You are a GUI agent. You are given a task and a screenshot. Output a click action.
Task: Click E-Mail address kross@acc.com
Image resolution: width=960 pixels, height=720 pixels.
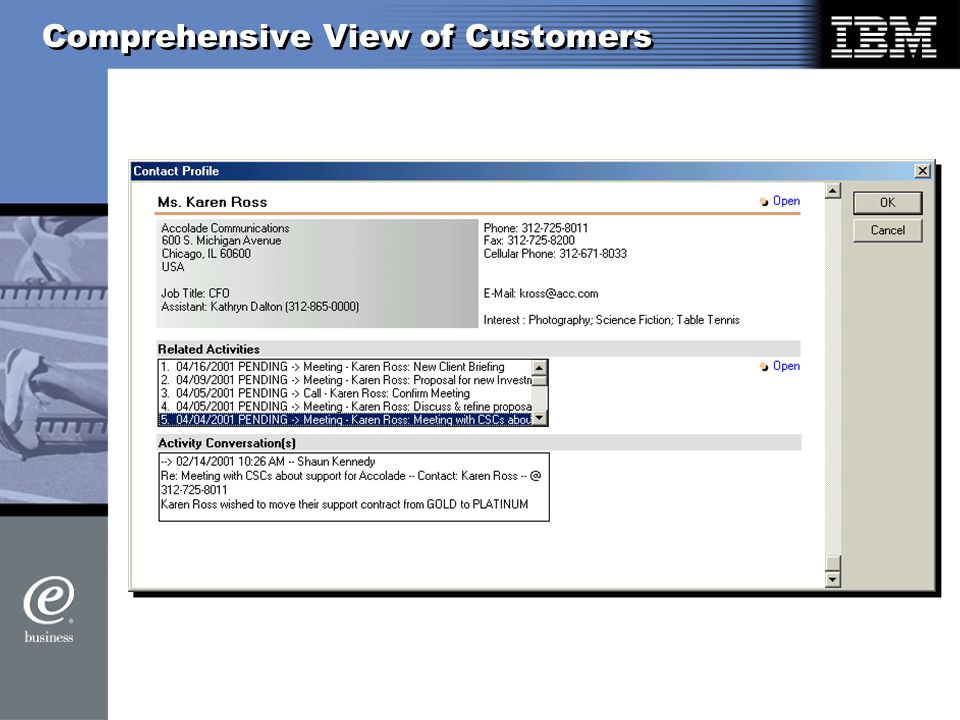pyautogui.click(x=558, y=294)
